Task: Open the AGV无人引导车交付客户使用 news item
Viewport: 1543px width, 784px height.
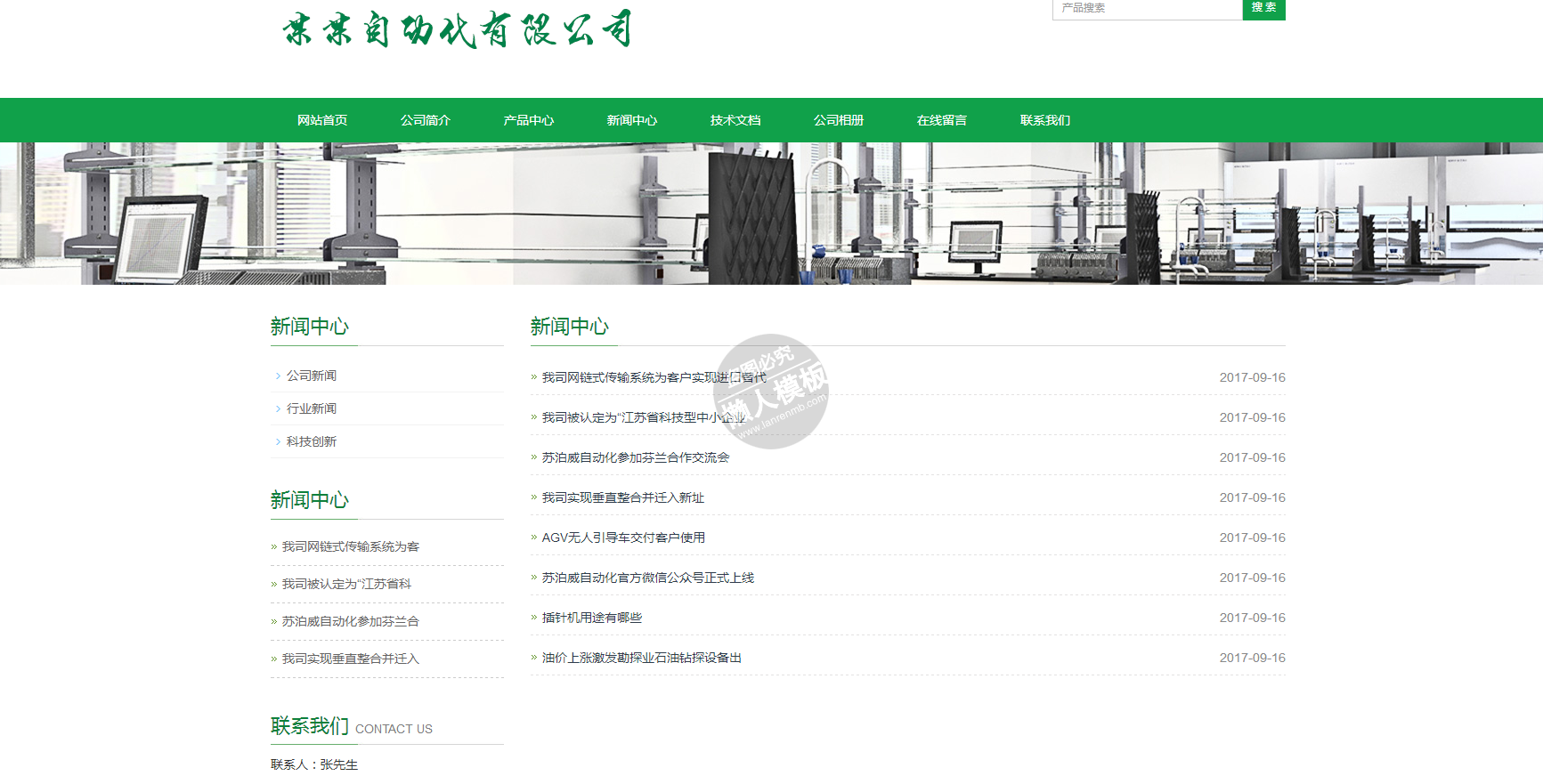Action: (x=623, y=537)
